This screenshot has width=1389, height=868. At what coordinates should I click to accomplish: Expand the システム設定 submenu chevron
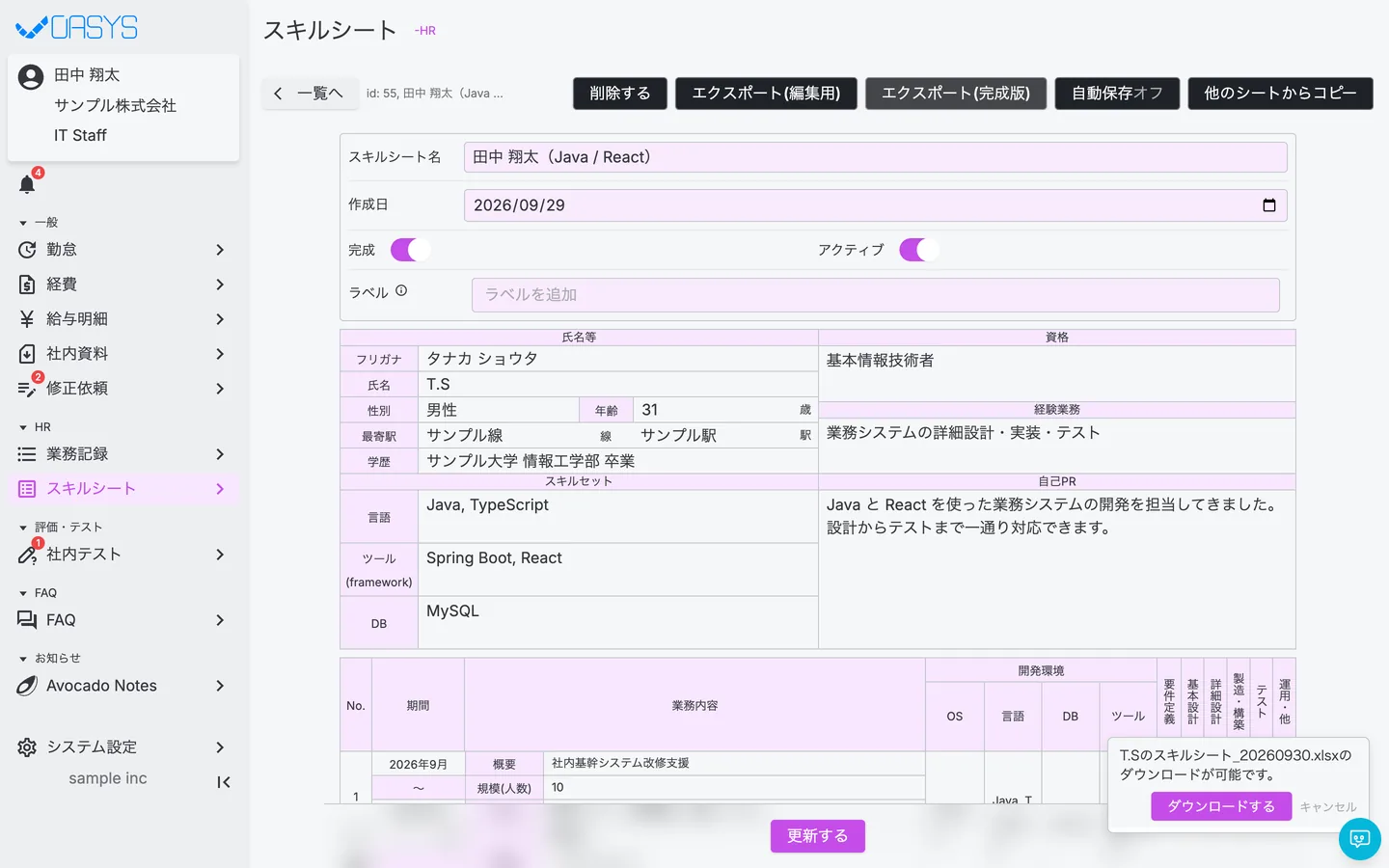coord(220,747)
